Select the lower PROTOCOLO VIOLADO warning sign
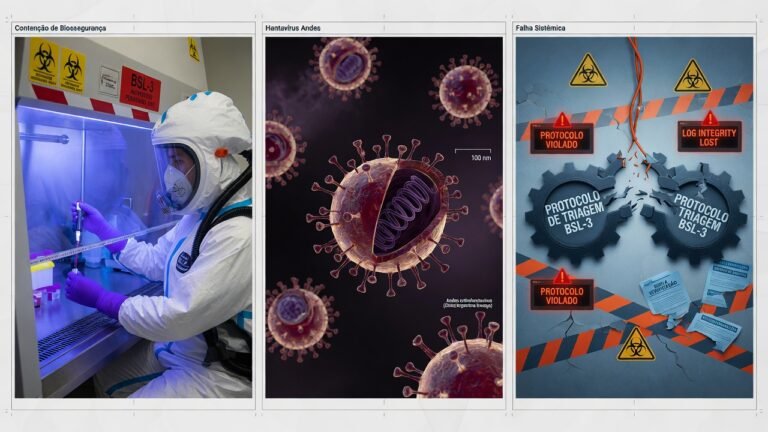 pos(562,294)
